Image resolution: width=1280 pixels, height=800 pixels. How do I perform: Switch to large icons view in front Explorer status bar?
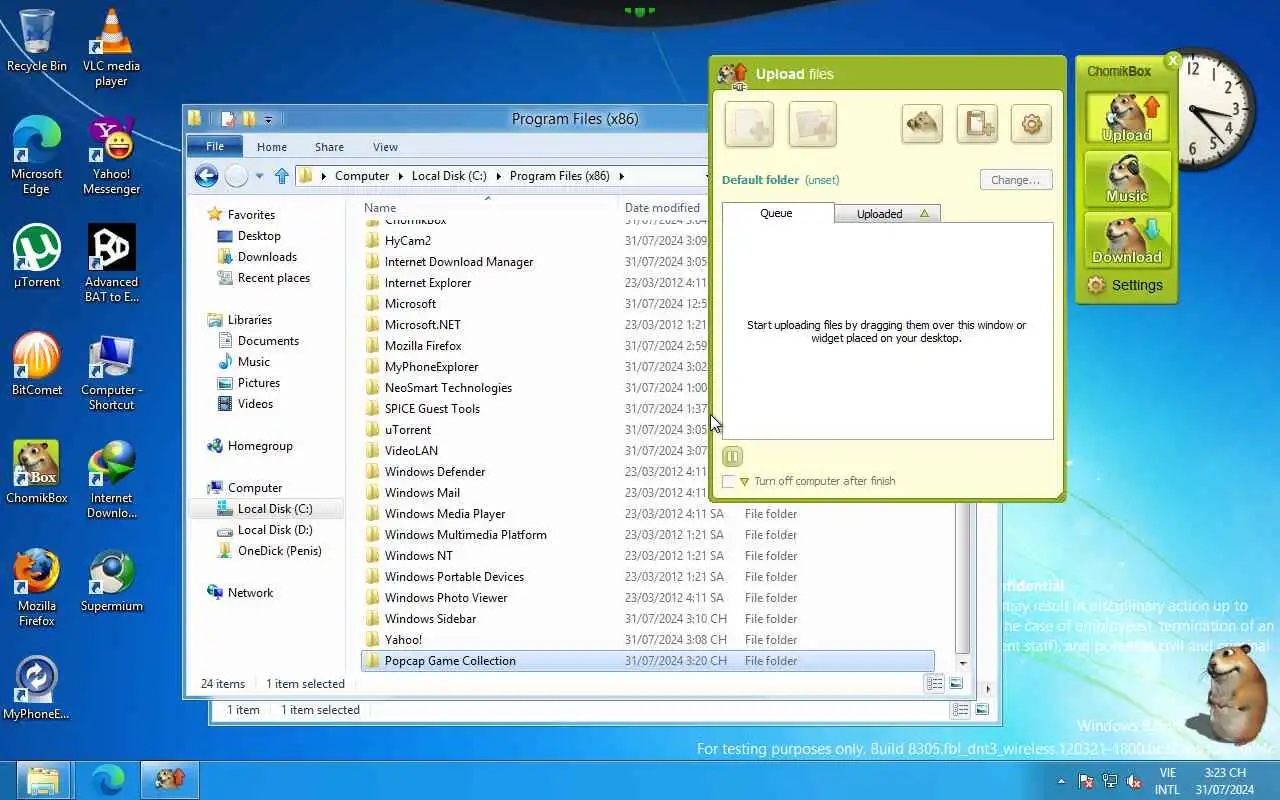pos(956,684)
